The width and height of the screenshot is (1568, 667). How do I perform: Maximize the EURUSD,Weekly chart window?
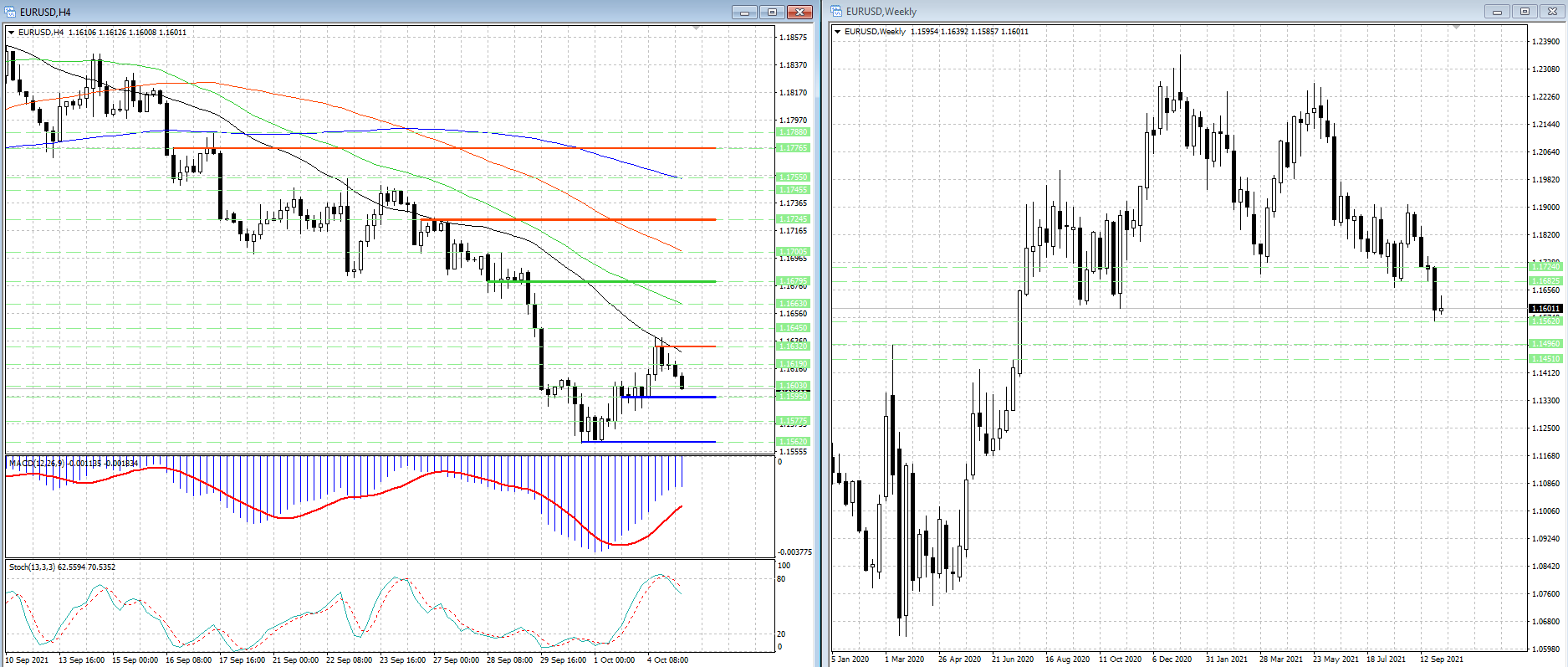click(1525, 12)
